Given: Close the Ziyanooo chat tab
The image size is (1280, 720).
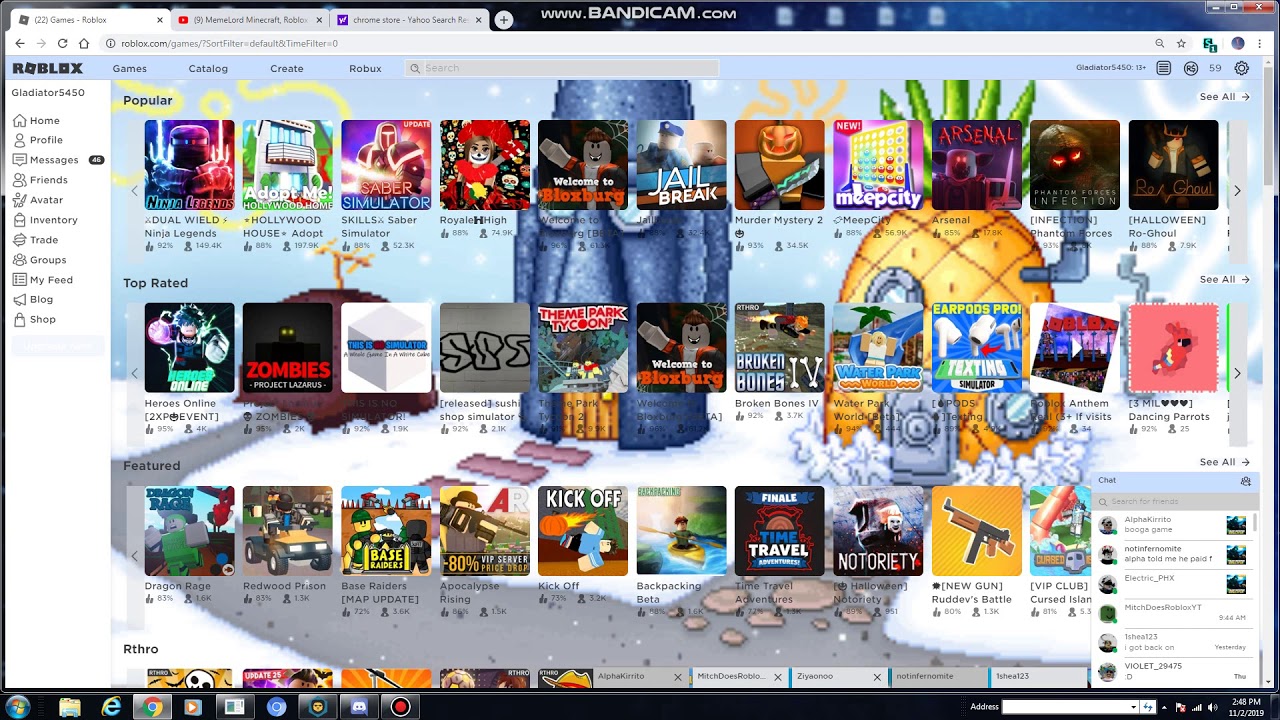Looking at the screenshot, I should coord(877,677).
